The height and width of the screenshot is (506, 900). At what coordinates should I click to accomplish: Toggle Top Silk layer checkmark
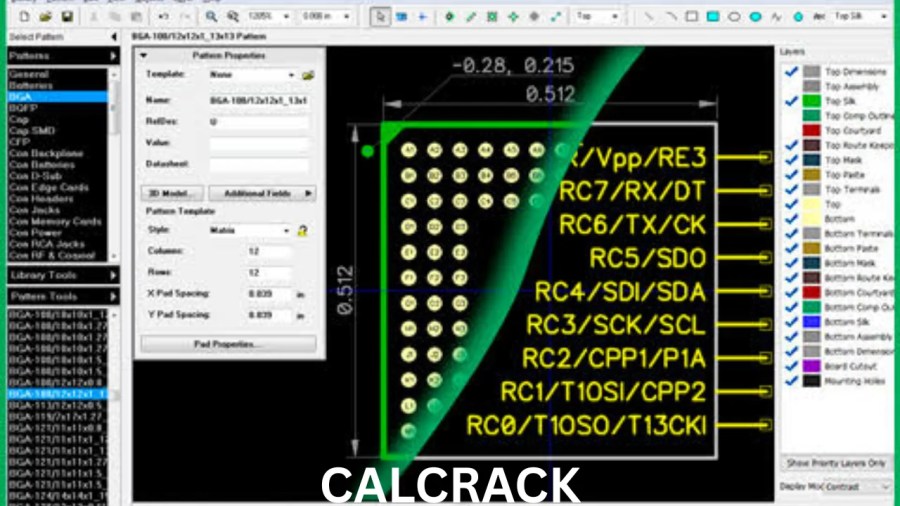[x=792, y=101]
